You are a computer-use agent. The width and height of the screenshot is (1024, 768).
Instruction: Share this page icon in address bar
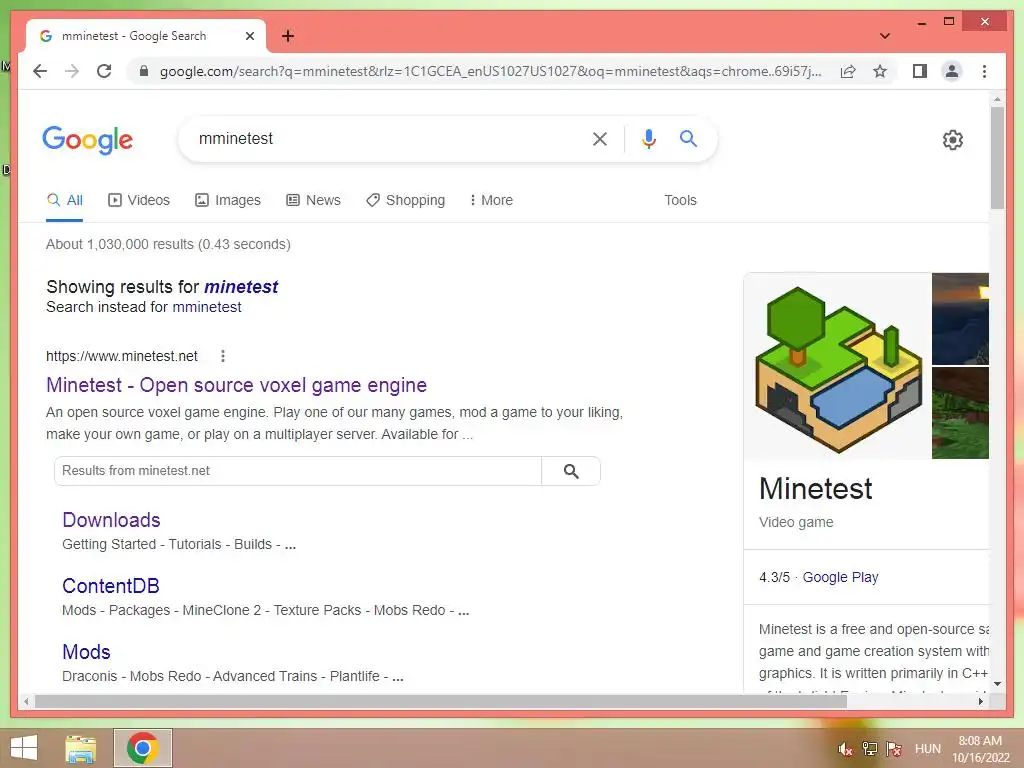[x=848, y=71]
